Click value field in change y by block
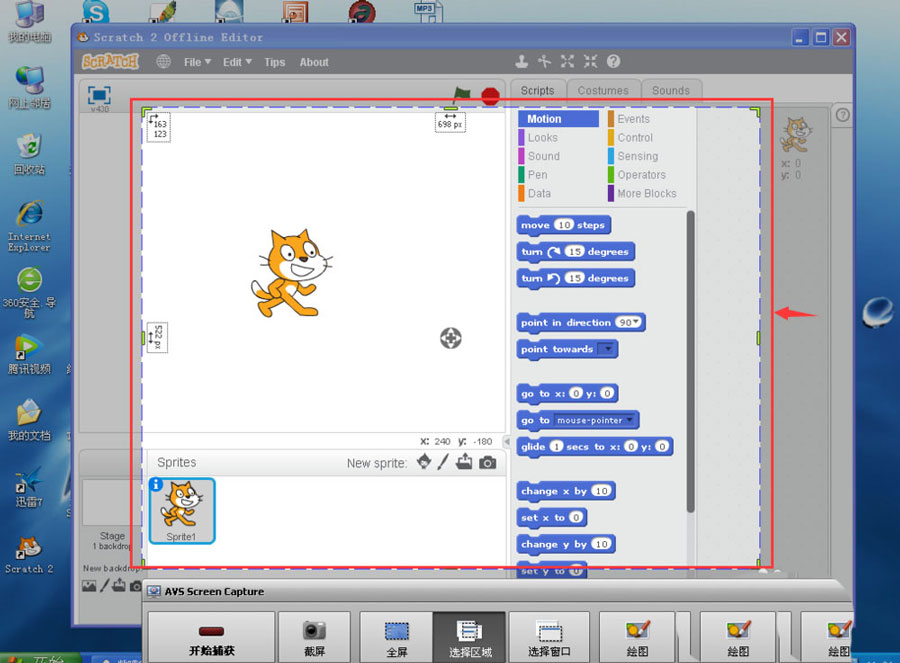900x663 pixels. tap(601, 544)
